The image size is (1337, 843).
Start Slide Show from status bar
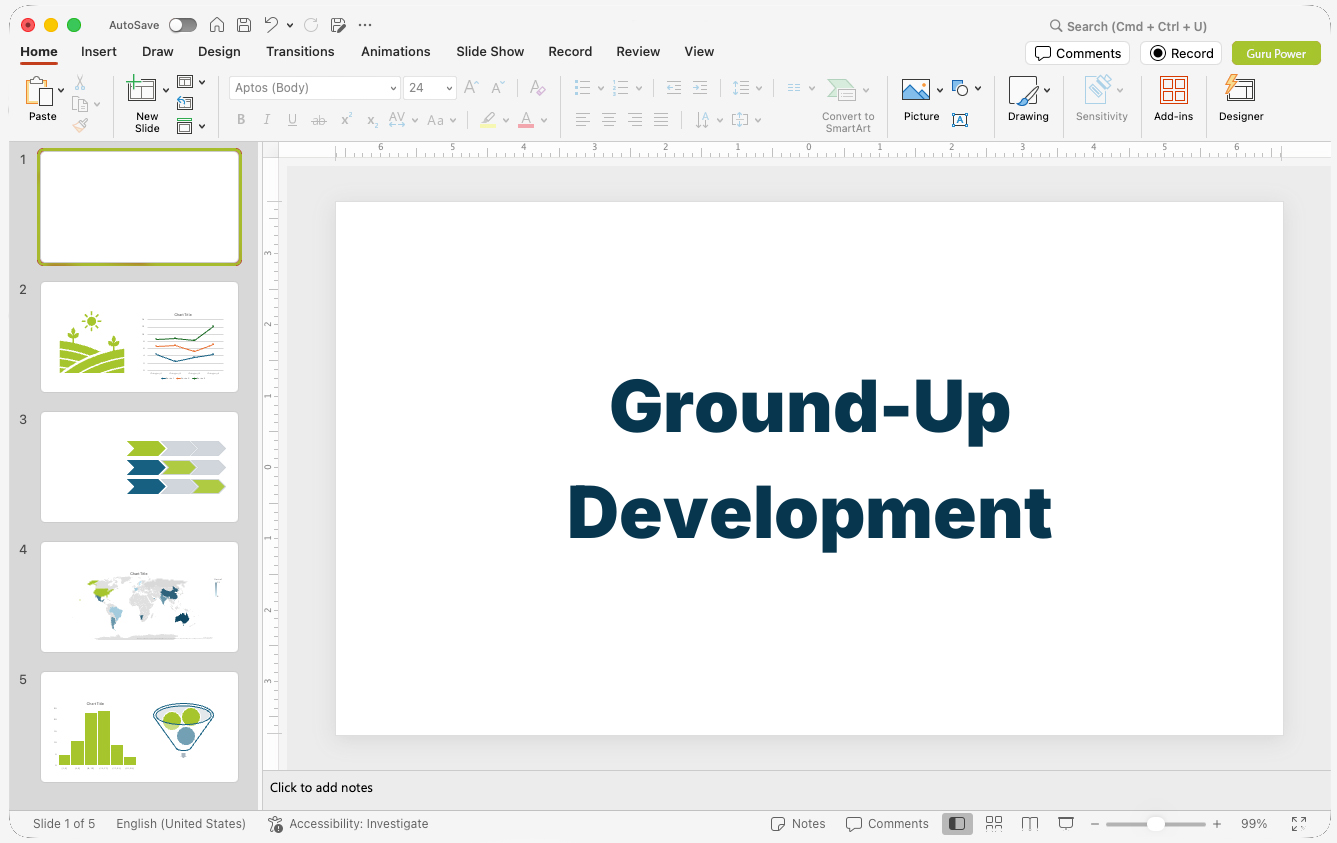(x=1066, y=824)
